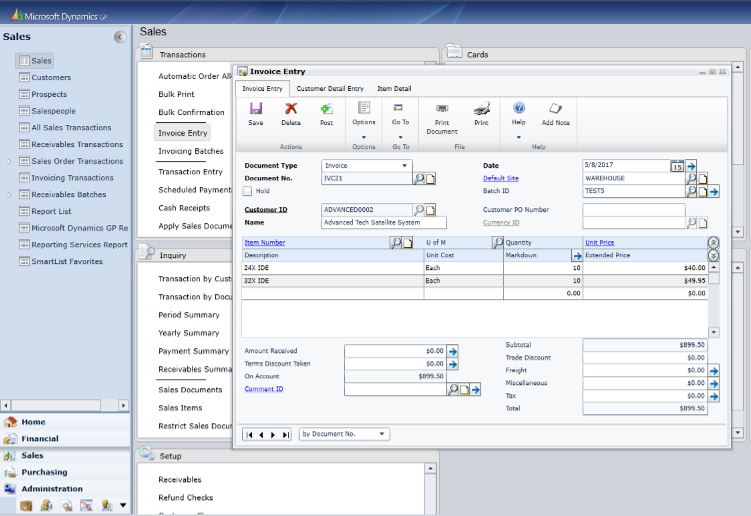The width and height of the screenshot is (751, 516).
Task: Click the Save icon in the ribbon
Action: pyautogui.click(x=256, y=109)
